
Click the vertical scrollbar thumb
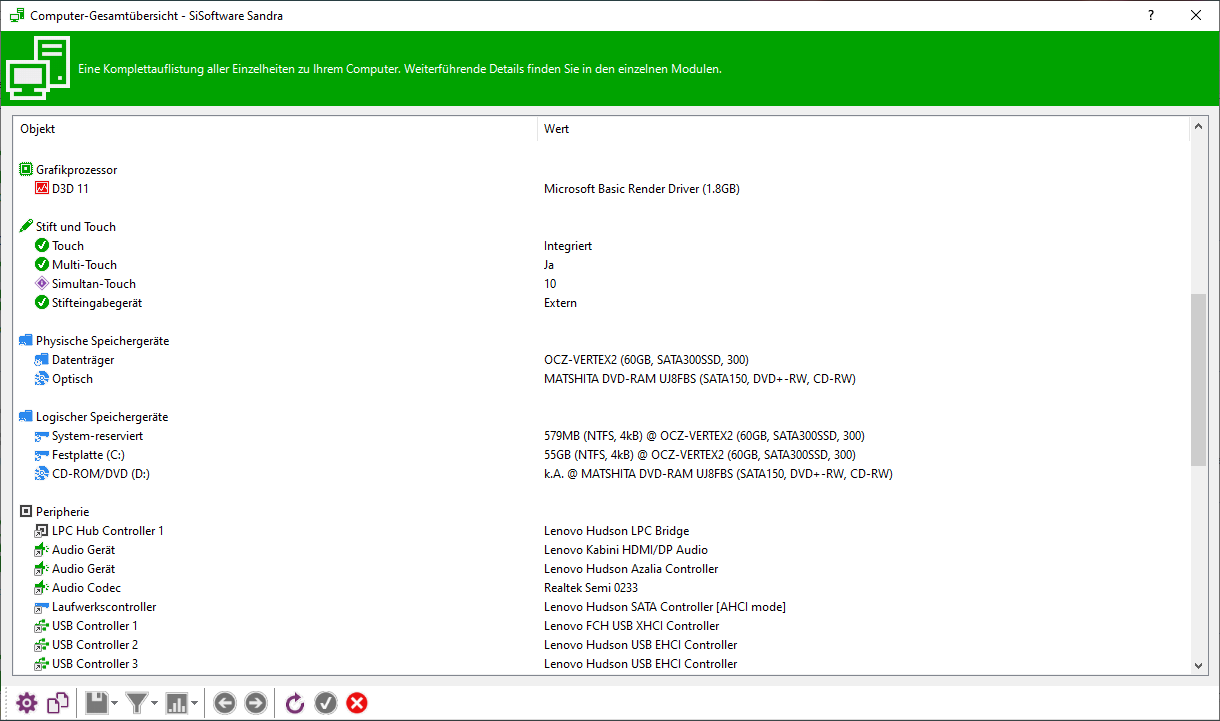coord(1199,380)
